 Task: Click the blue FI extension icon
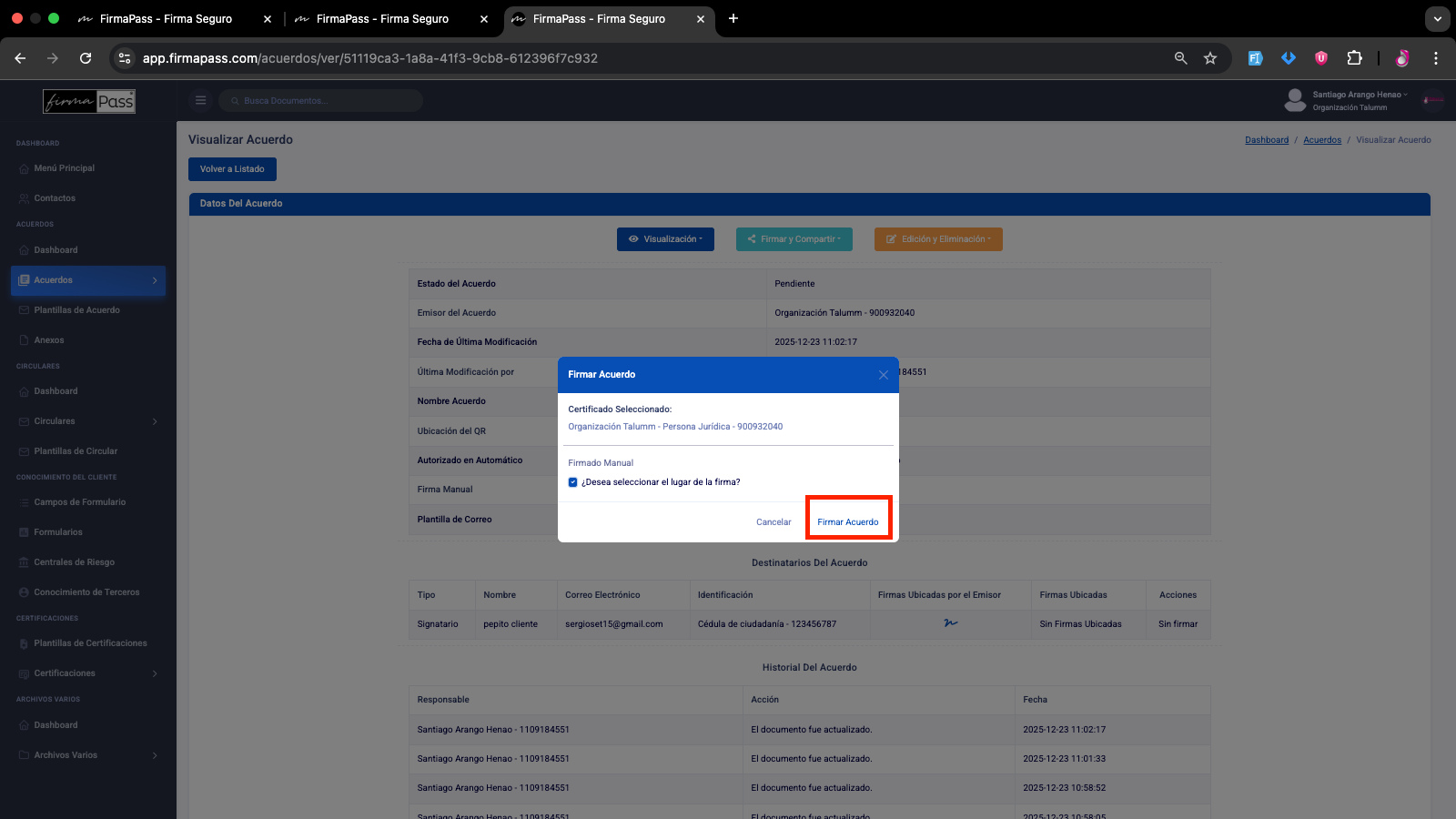tap(1255, 58)
